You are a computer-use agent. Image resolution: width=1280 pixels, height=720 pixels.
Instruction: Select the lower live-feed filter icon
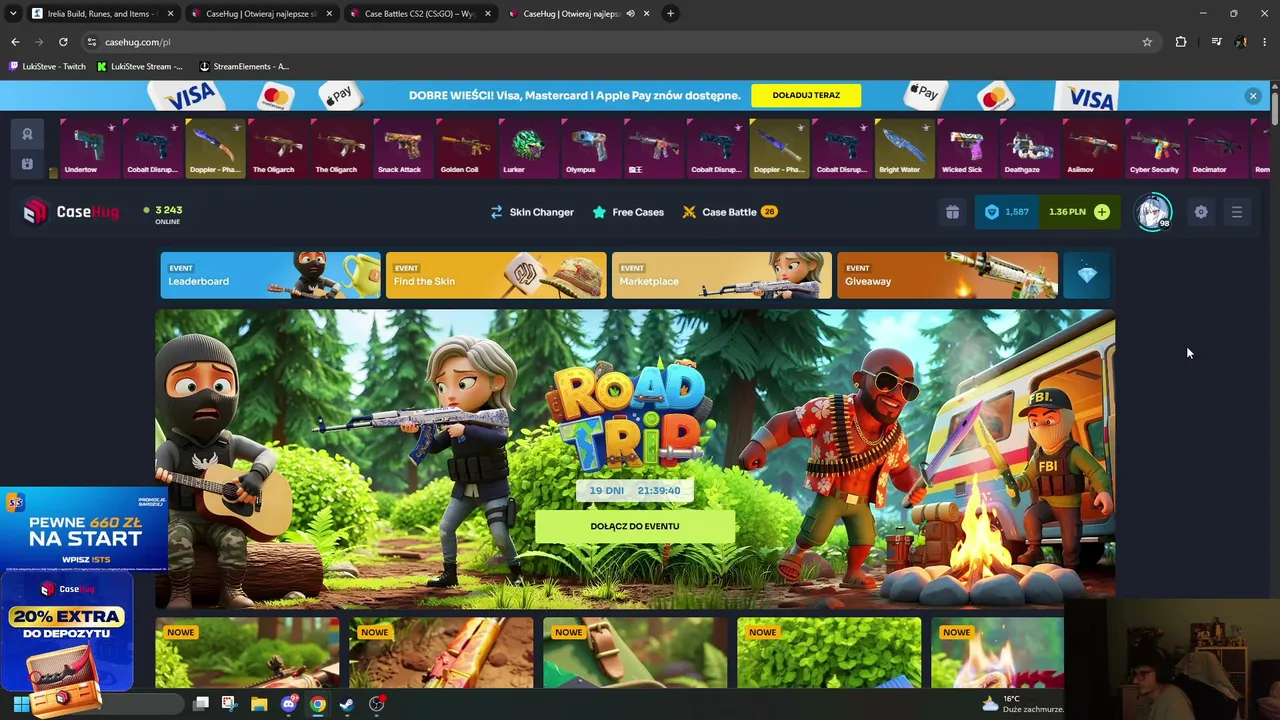click(x=27, y=164)
